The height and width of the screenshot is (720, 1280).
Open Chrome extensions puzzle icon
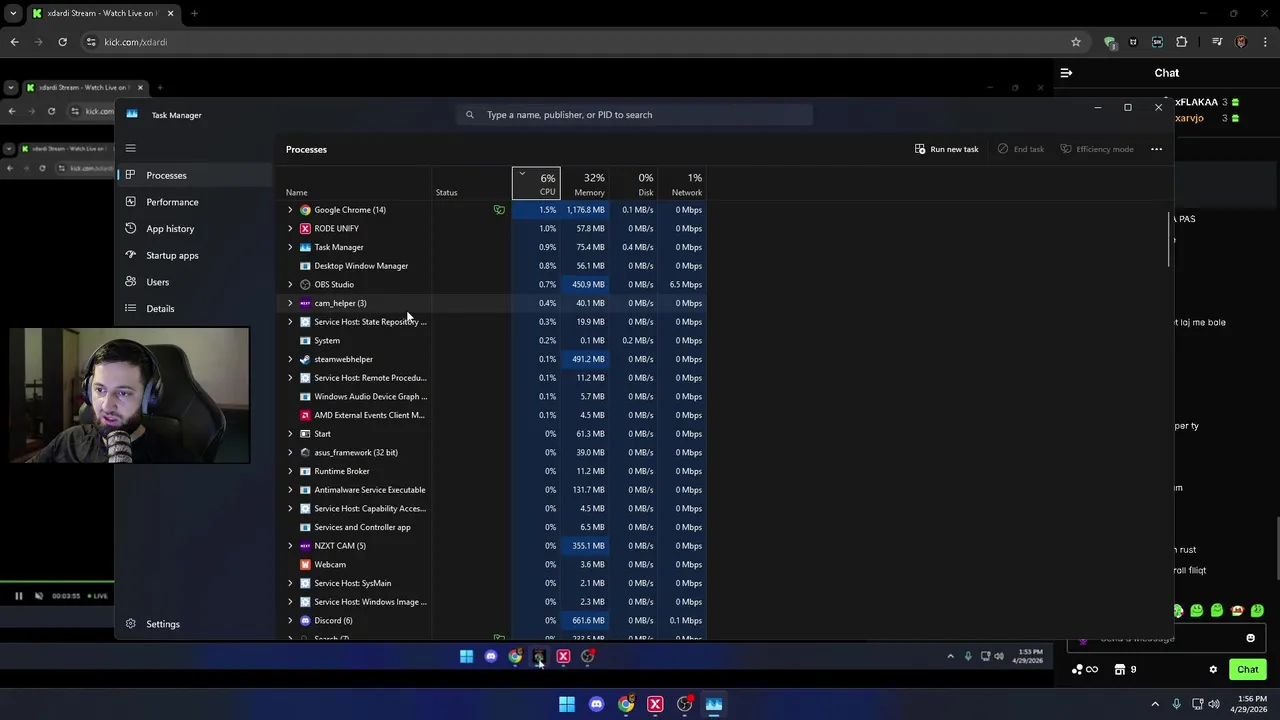point(1182,42)
